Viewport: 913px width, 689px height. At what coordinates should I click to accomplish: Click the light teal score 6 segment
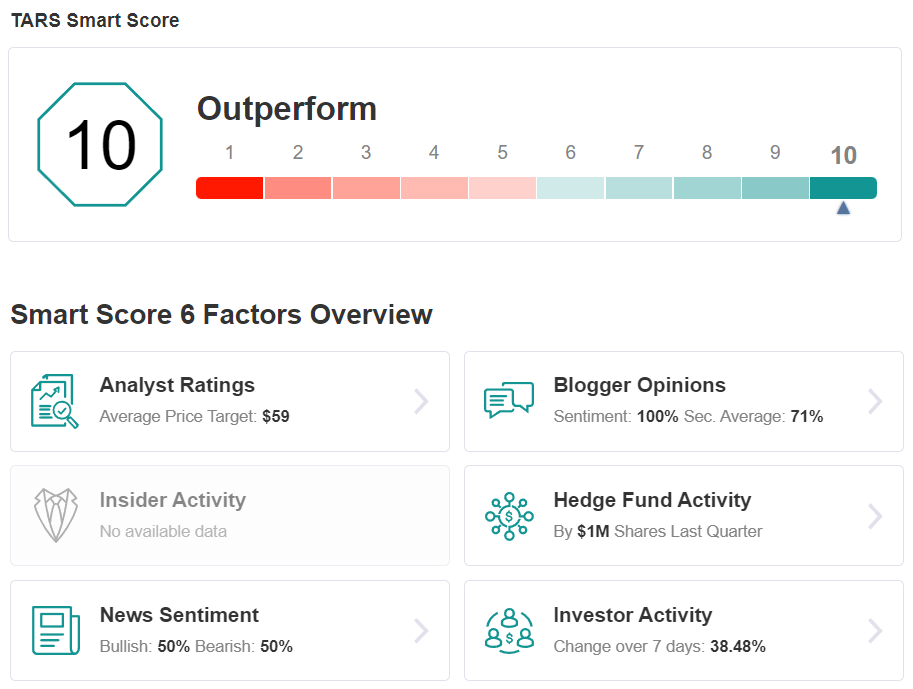[571, 188]
